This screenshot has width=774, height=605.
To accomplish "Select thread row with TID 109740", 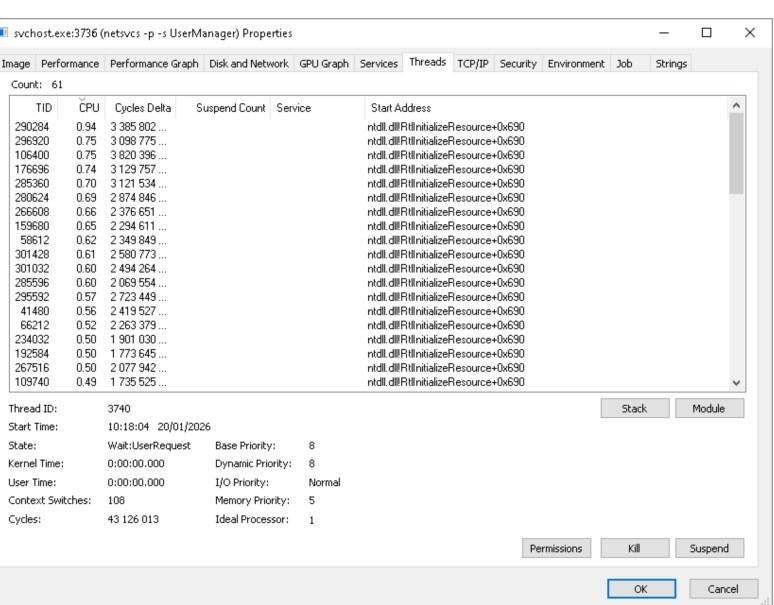I will pos(368,382).
